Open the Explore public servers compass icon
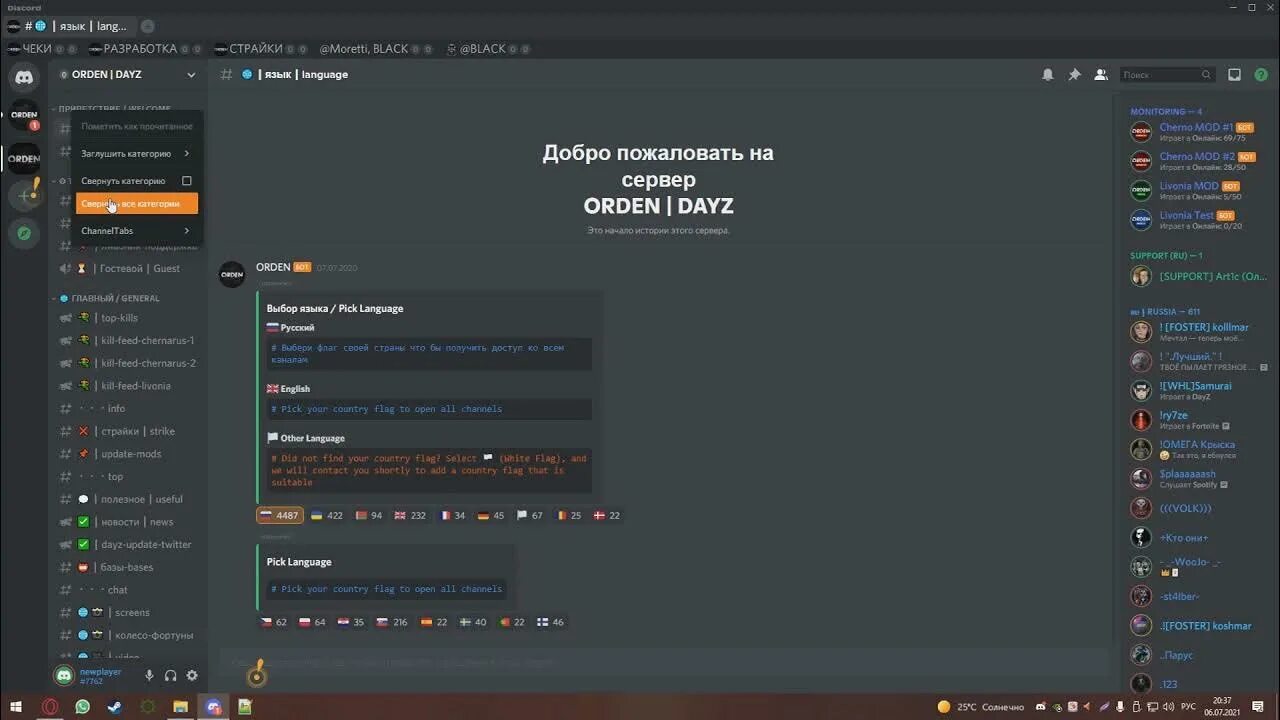Screen dimensions: 1280x720 [x=24, y=233]
